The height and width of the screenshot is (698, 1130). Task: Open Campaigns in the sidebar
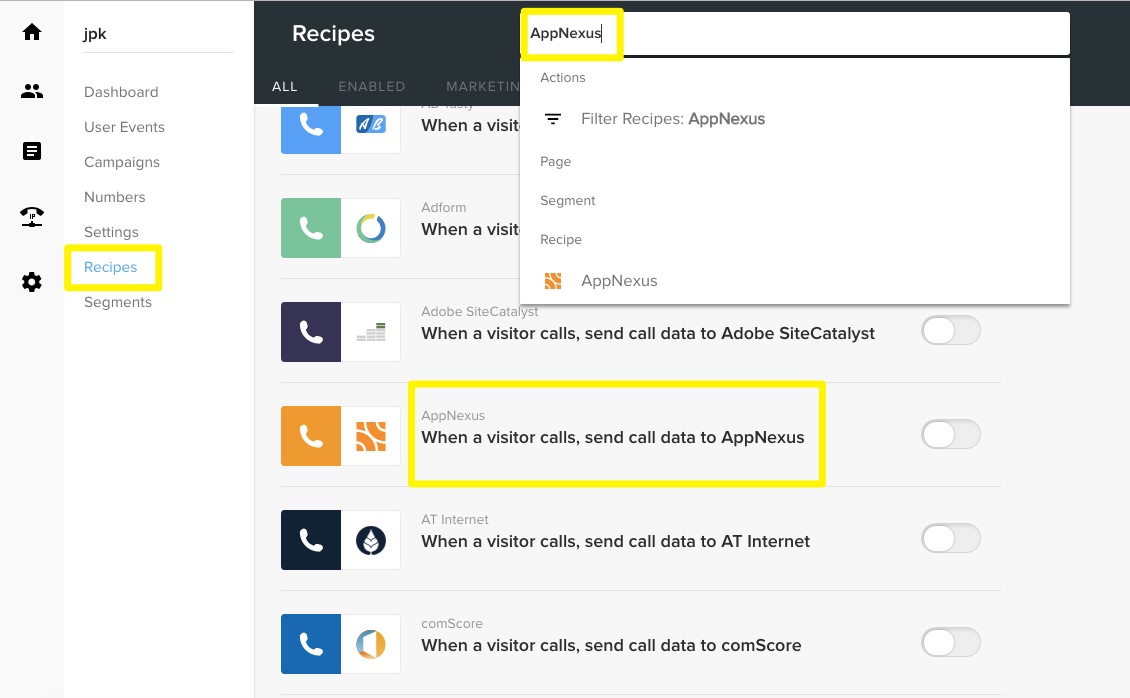[x=122, y=162]
